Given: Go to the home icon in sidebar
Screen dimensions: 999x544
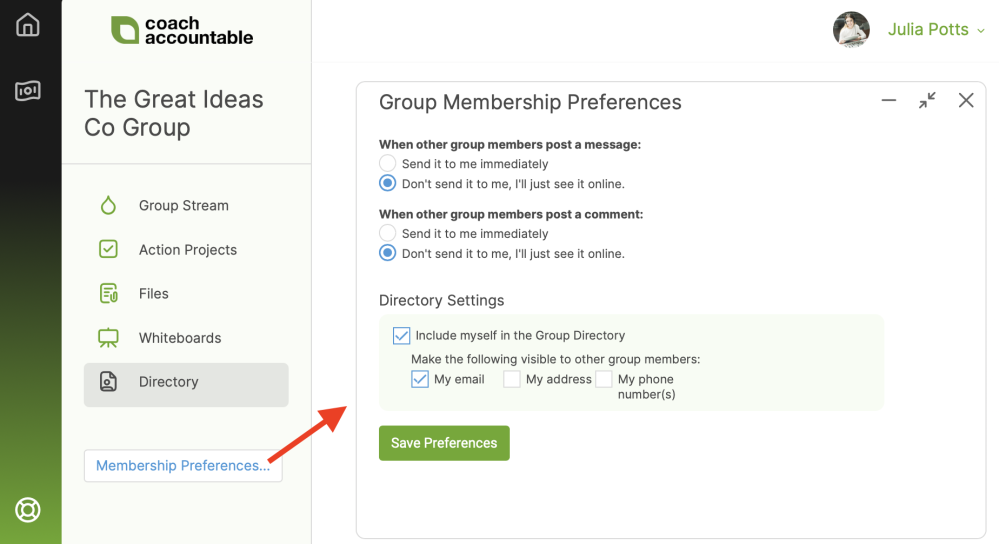Looking at the screenshot, I should [27, 25].
